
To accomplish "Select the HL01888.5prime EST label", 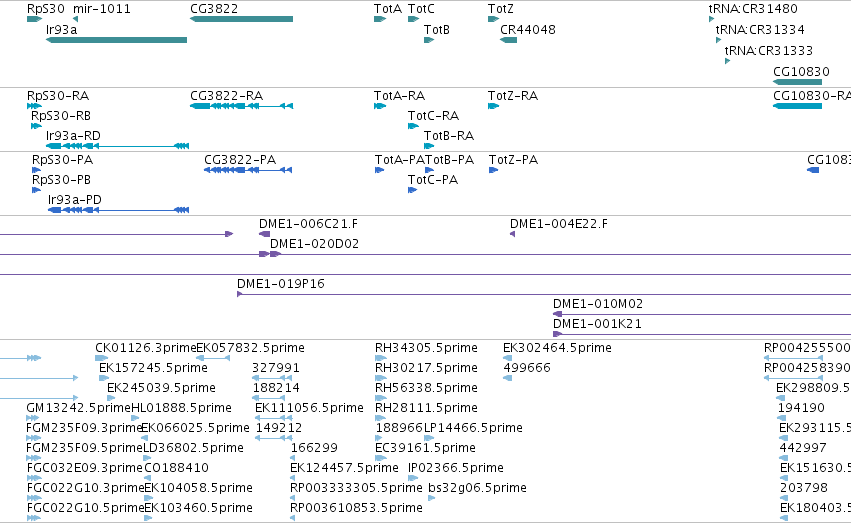I will pos(181,409).
